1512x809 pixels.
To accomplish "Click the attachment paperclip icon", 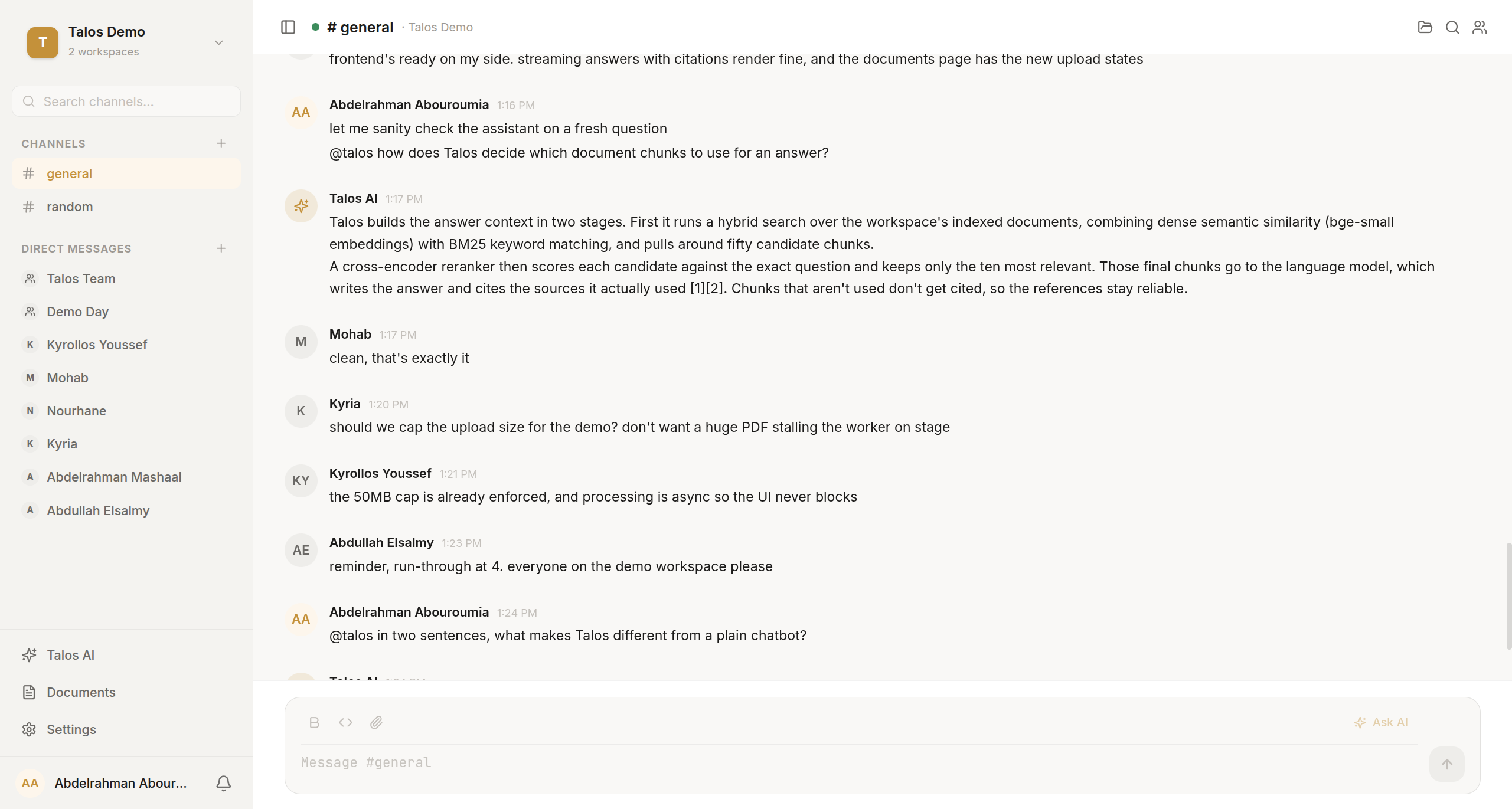I will tap(376, 722).
